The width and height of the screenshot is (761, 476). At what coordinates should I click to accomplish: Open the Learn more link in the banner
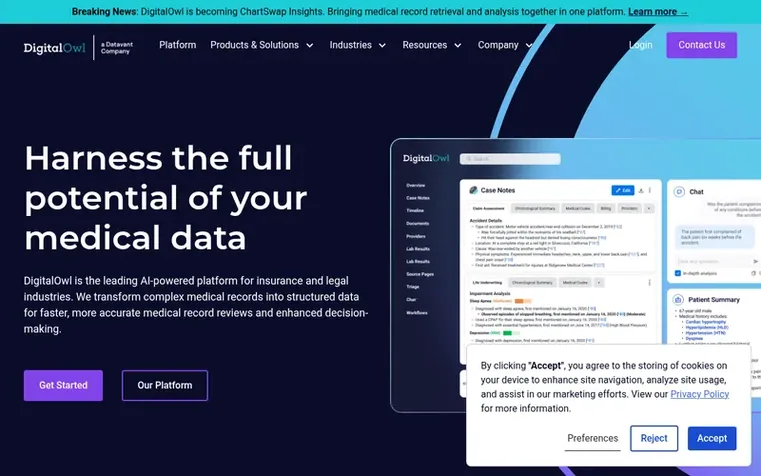[x=658, y=12]
